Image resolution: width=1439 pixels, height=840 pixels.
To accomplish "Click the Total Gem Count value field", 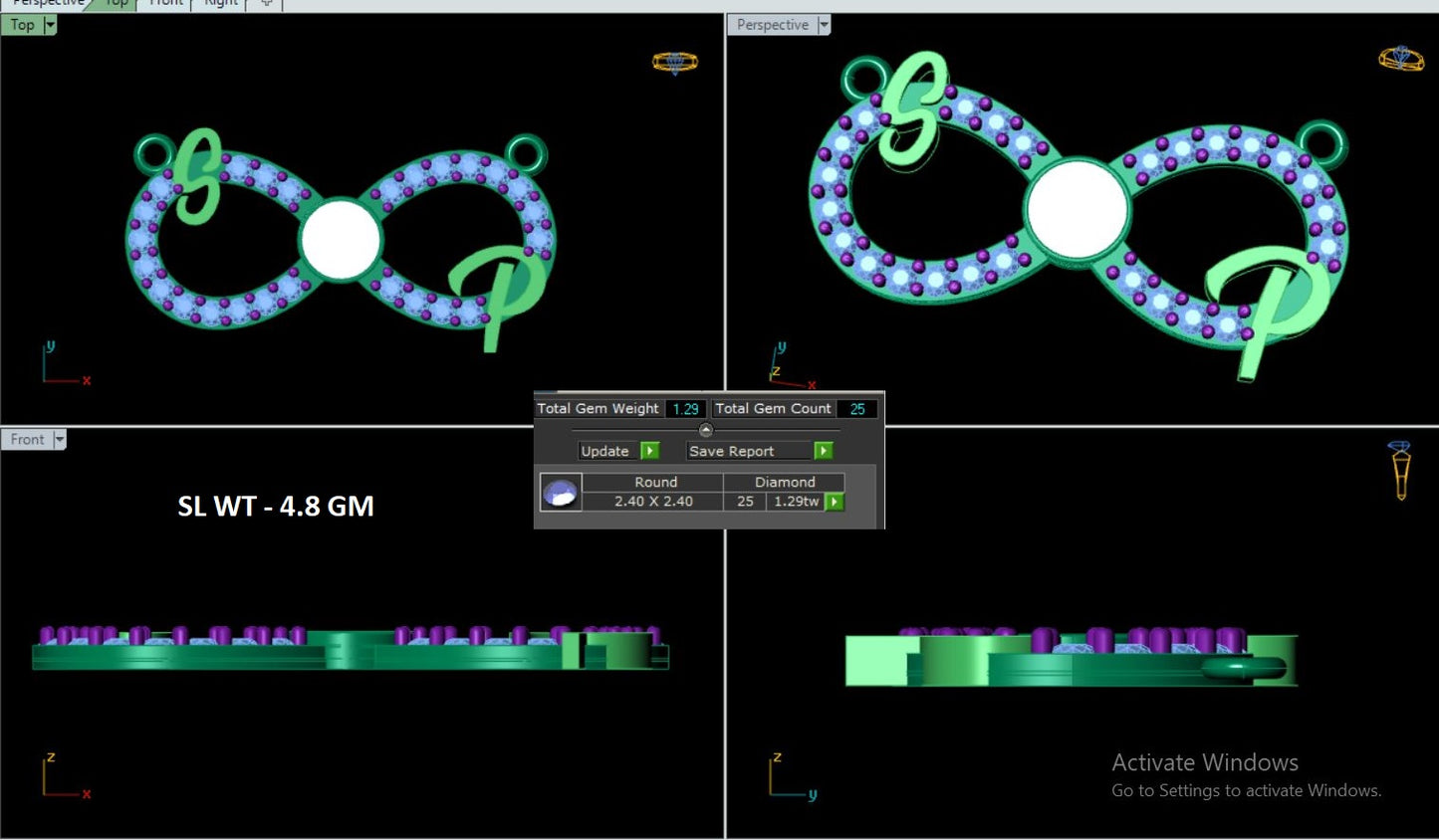I will click(x=856, y=409).
